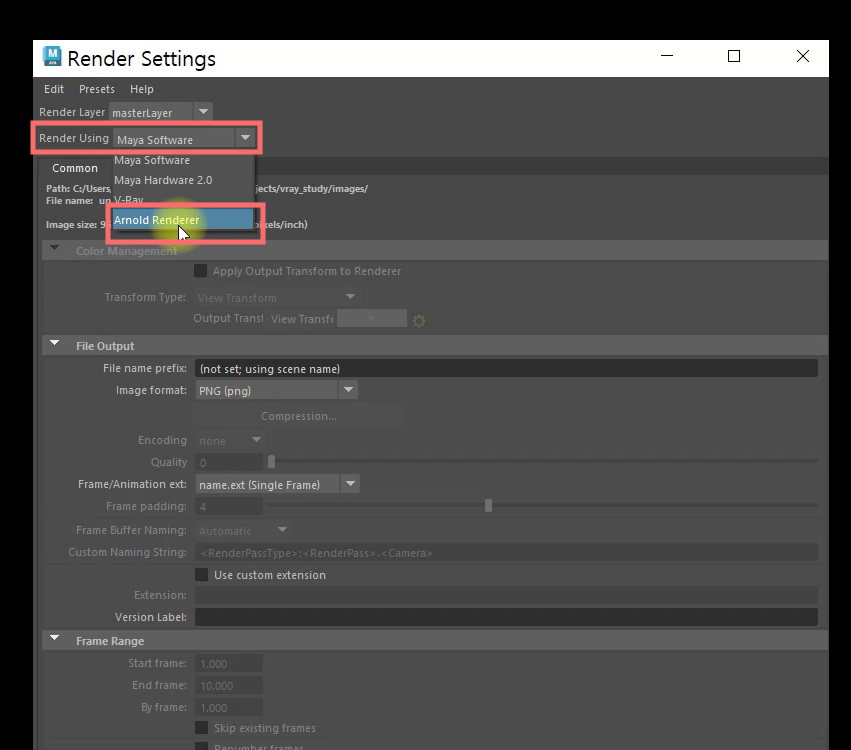Open the Frame Buffer Naming dropdown

[x=243, y=531]
